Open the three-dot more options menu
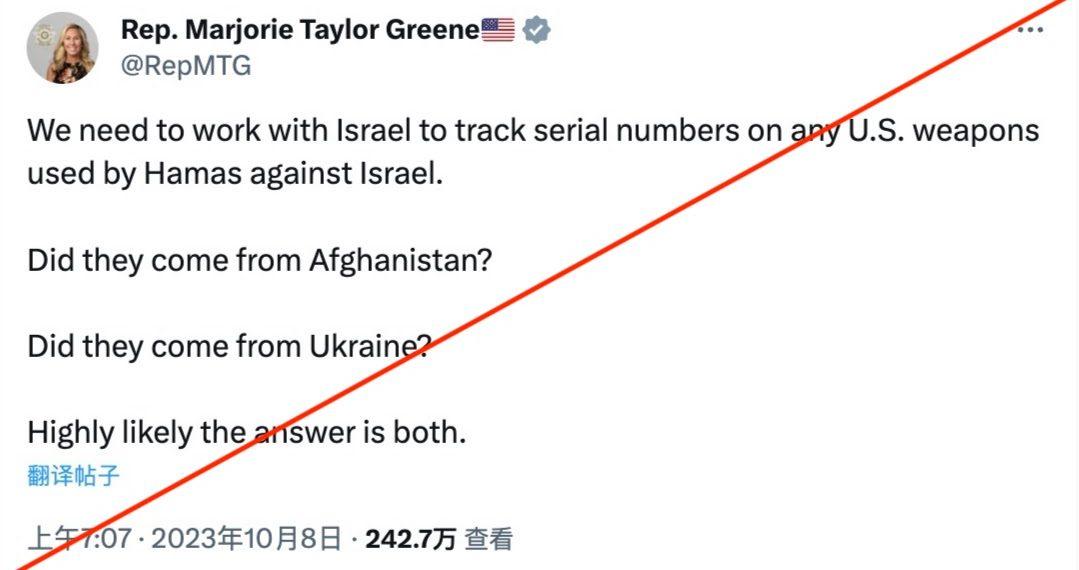This screenshot has width=1079, height=570. (x=1030, y=30)
